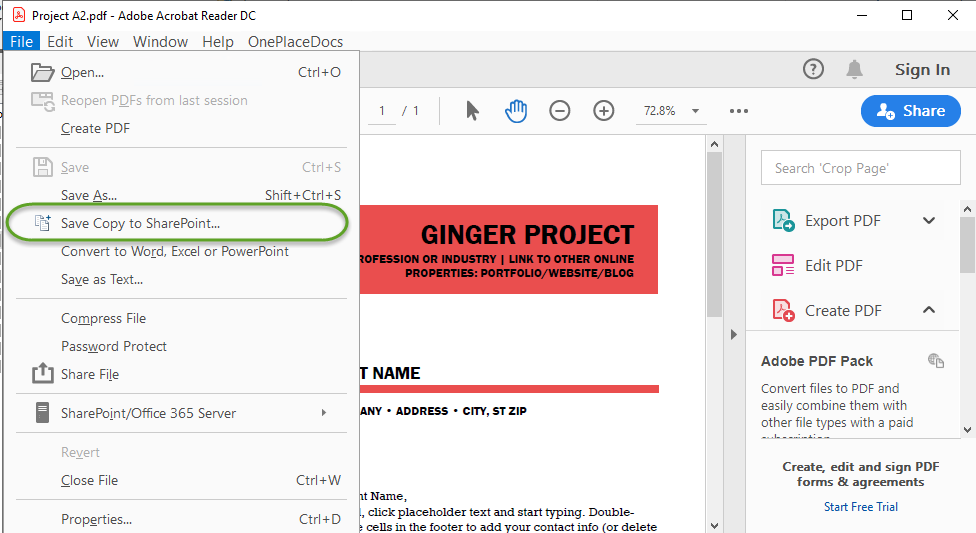The image size is (976, 533).
Task: Click the Share File upload icon
Action: [42, 374]
